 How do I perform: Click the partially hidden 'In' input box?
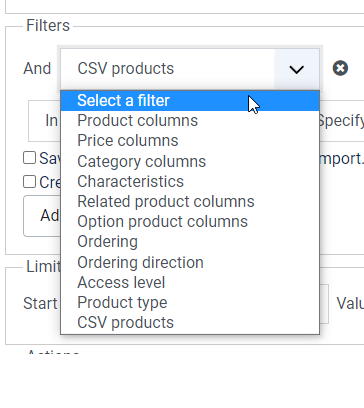45,121
